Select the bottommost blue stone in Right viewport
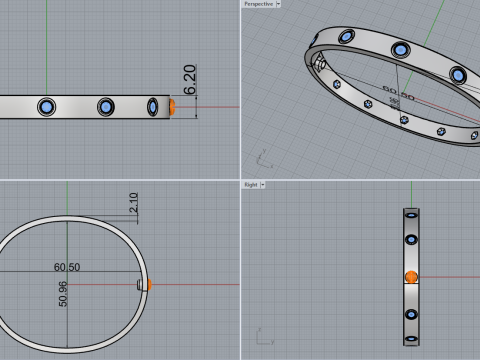This screenshot has width=480, height=360. pyautogui.click(x=411, y=339)
